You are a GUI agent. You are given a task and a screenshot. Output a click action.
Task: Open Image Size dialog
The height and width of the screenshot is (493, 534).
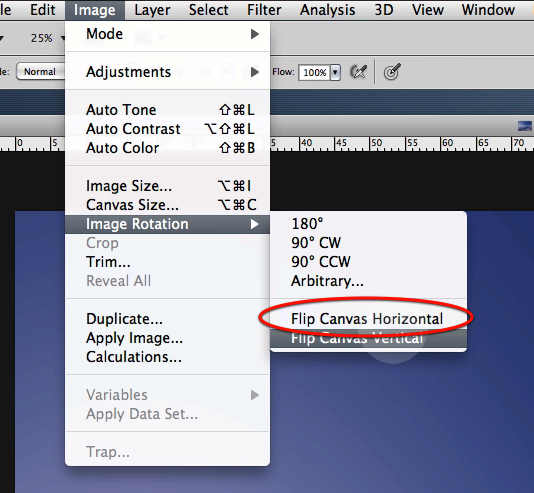[x=167, y=186]
